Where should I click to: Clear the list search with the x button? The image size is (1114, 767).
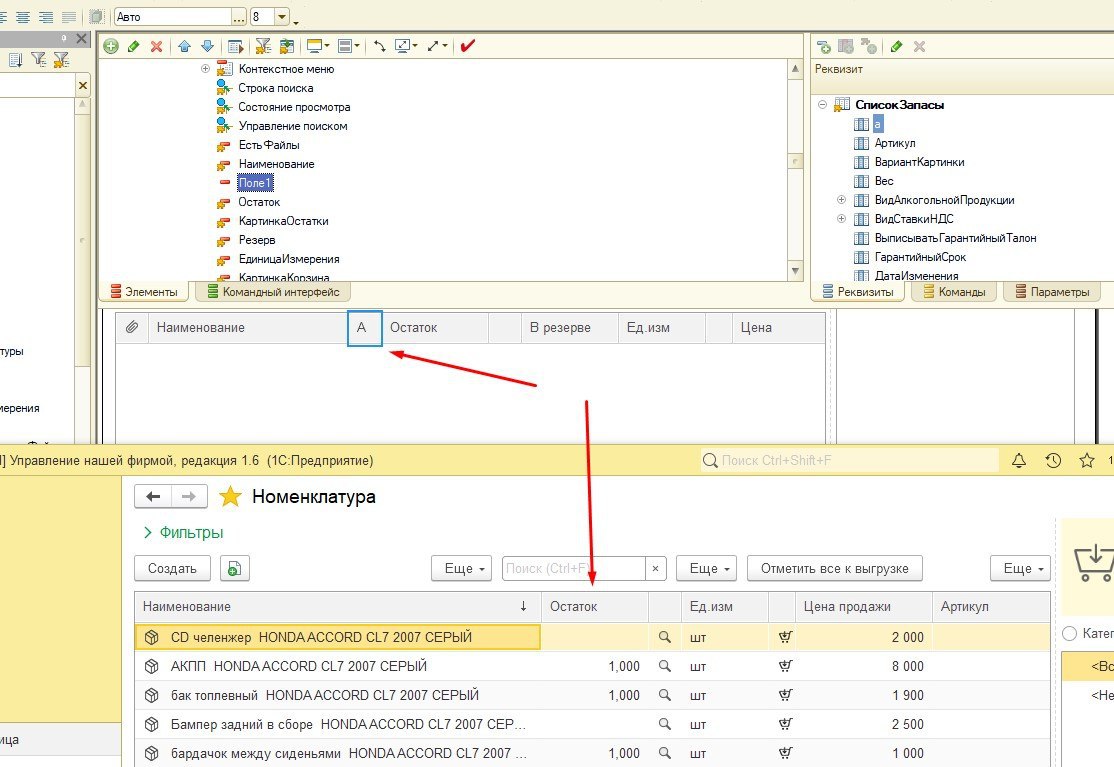point(656,568)
